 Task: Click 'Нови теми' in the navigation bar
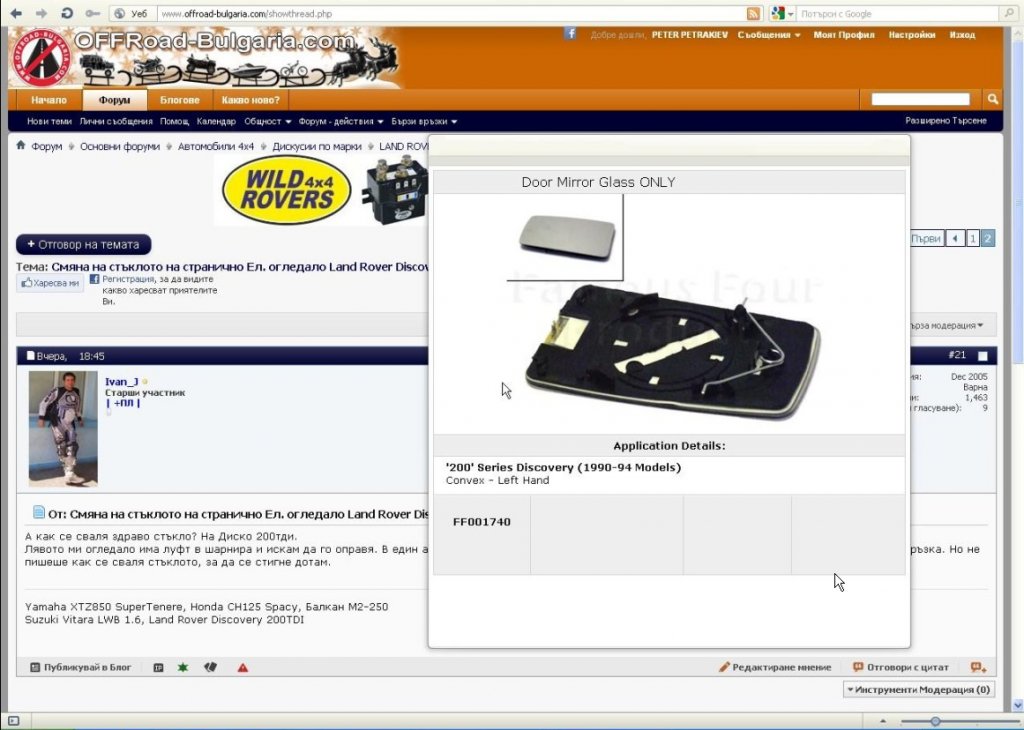pos(50,121)
